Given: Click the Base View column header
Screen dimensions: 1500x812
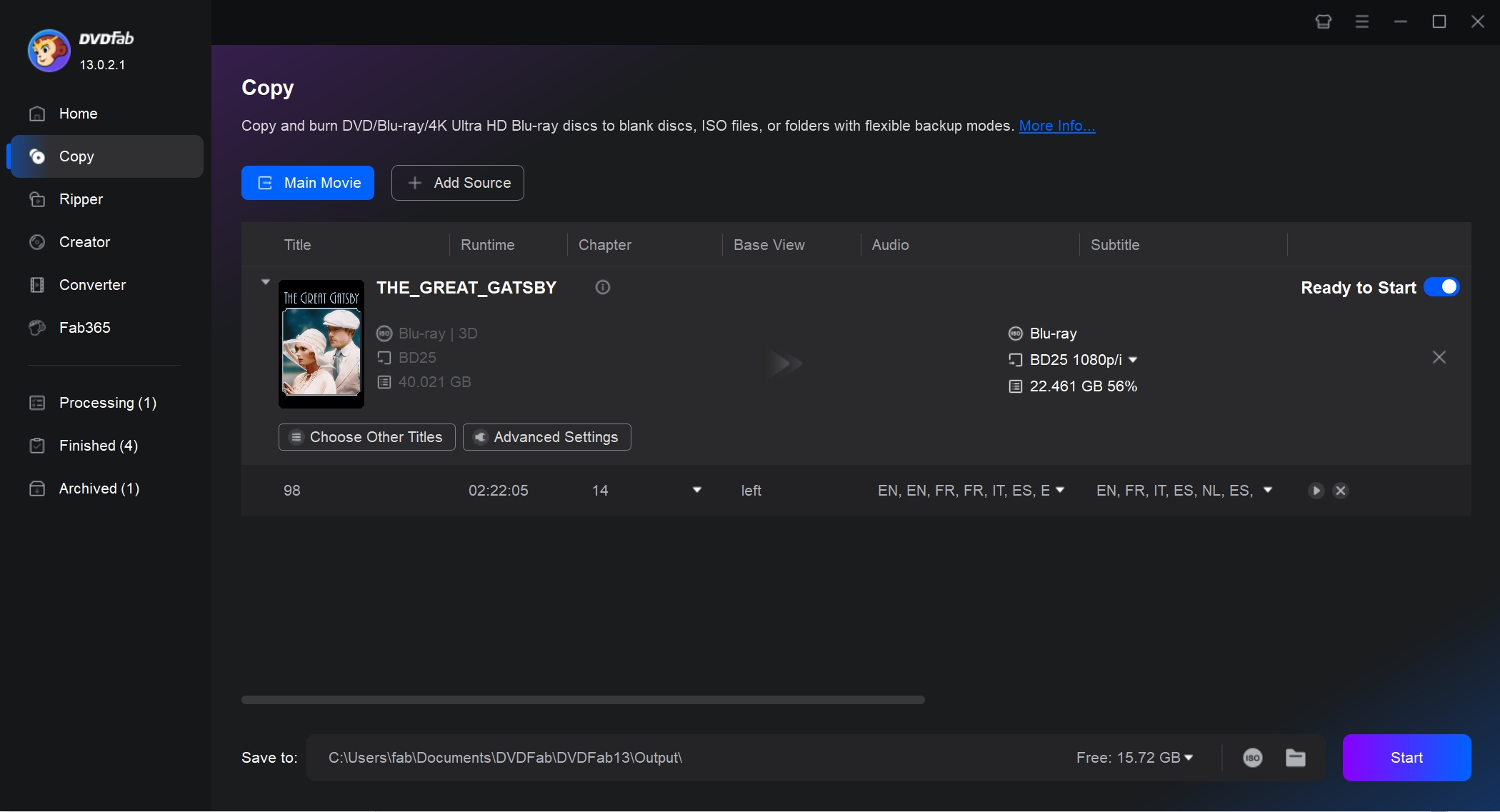Looking at the screenshot, I should 769,245.
